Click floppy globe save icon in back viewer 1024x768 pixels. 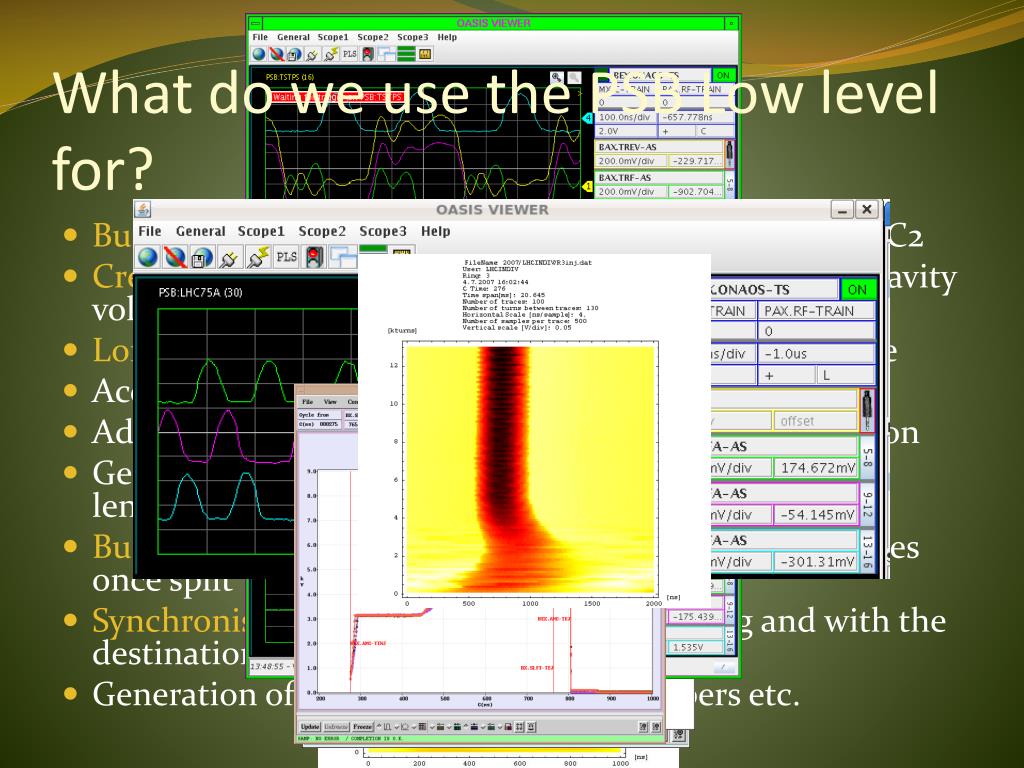pyautogui.click(x=295, y=54)
